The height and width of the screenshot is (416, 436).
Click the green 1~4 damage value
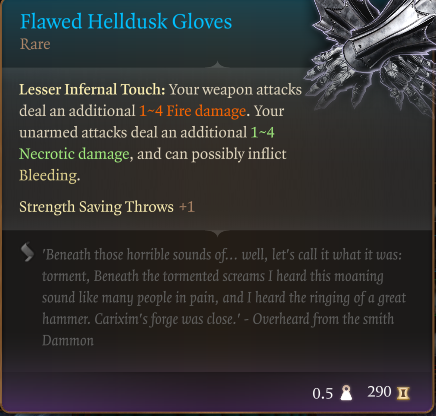click(x=262, y=132)
